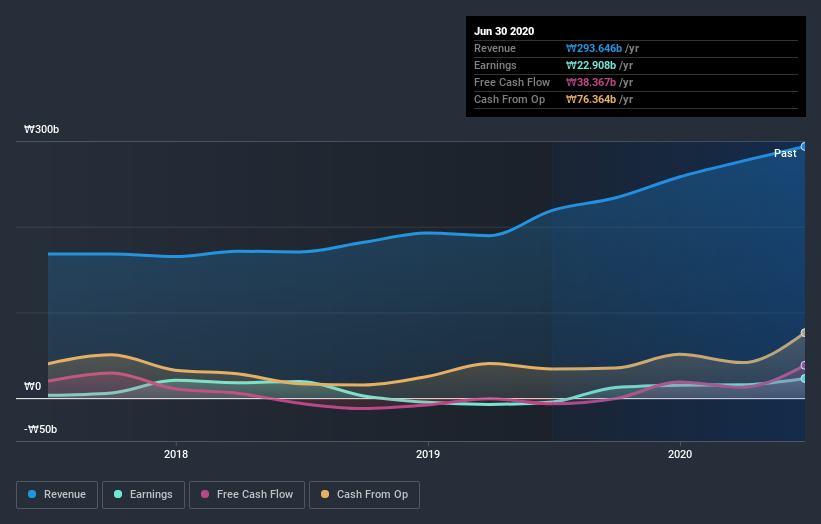Toggle the Cash From Op legend button
Viewport: 821px width, 524px height.
click(x=364, y=495)
